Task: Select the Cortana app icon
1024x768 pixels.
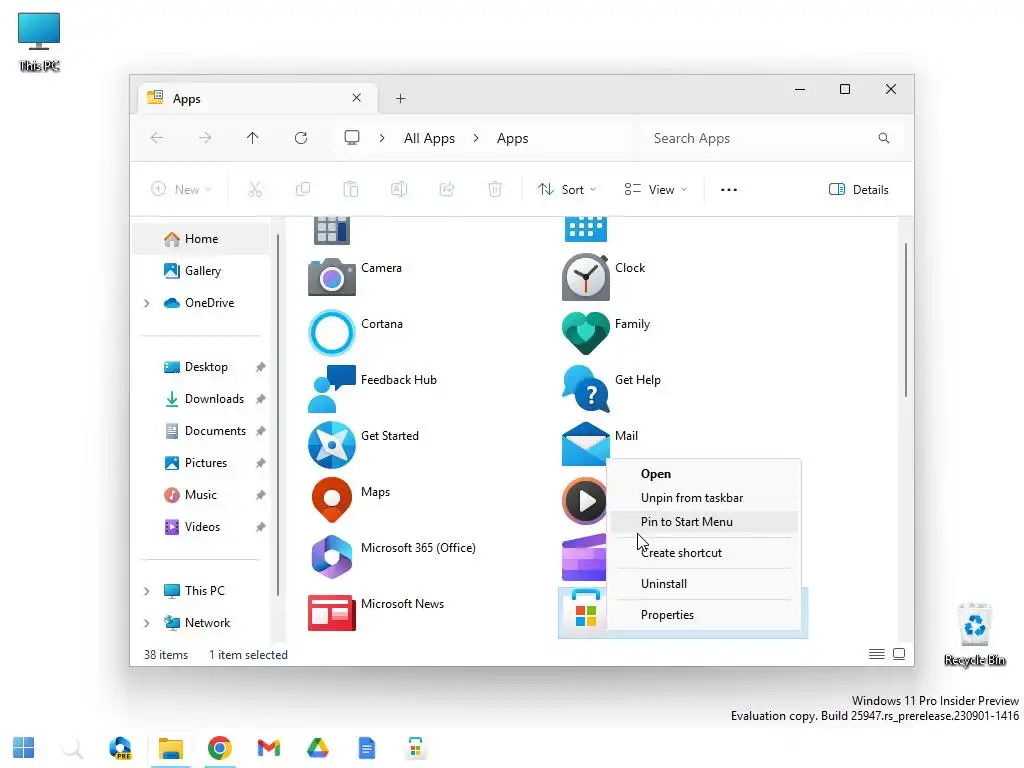Action: pyautogui.click(x=332, y=332)
